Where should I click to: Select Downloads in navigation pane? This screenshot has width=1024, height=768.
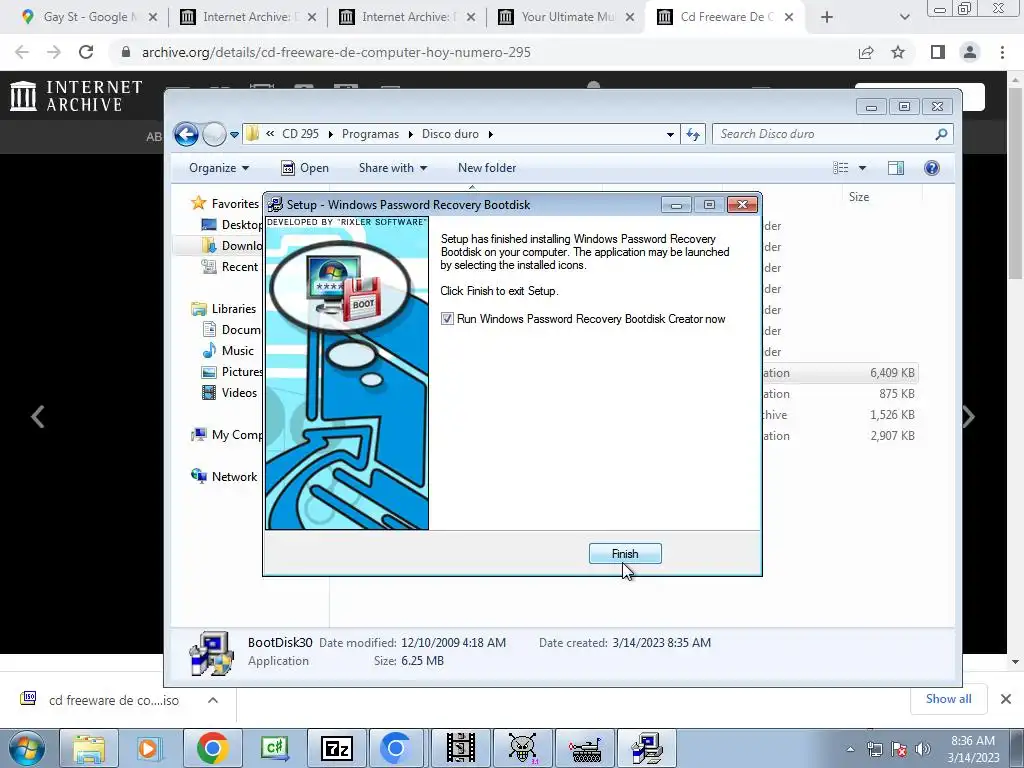coord(231,246)
